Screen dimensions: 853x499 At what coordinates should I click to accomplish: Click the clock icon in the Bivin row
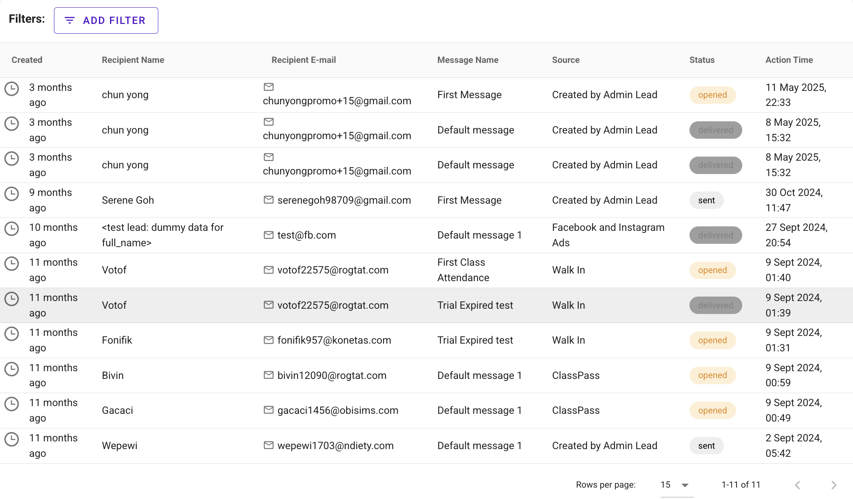pos(11,369)
